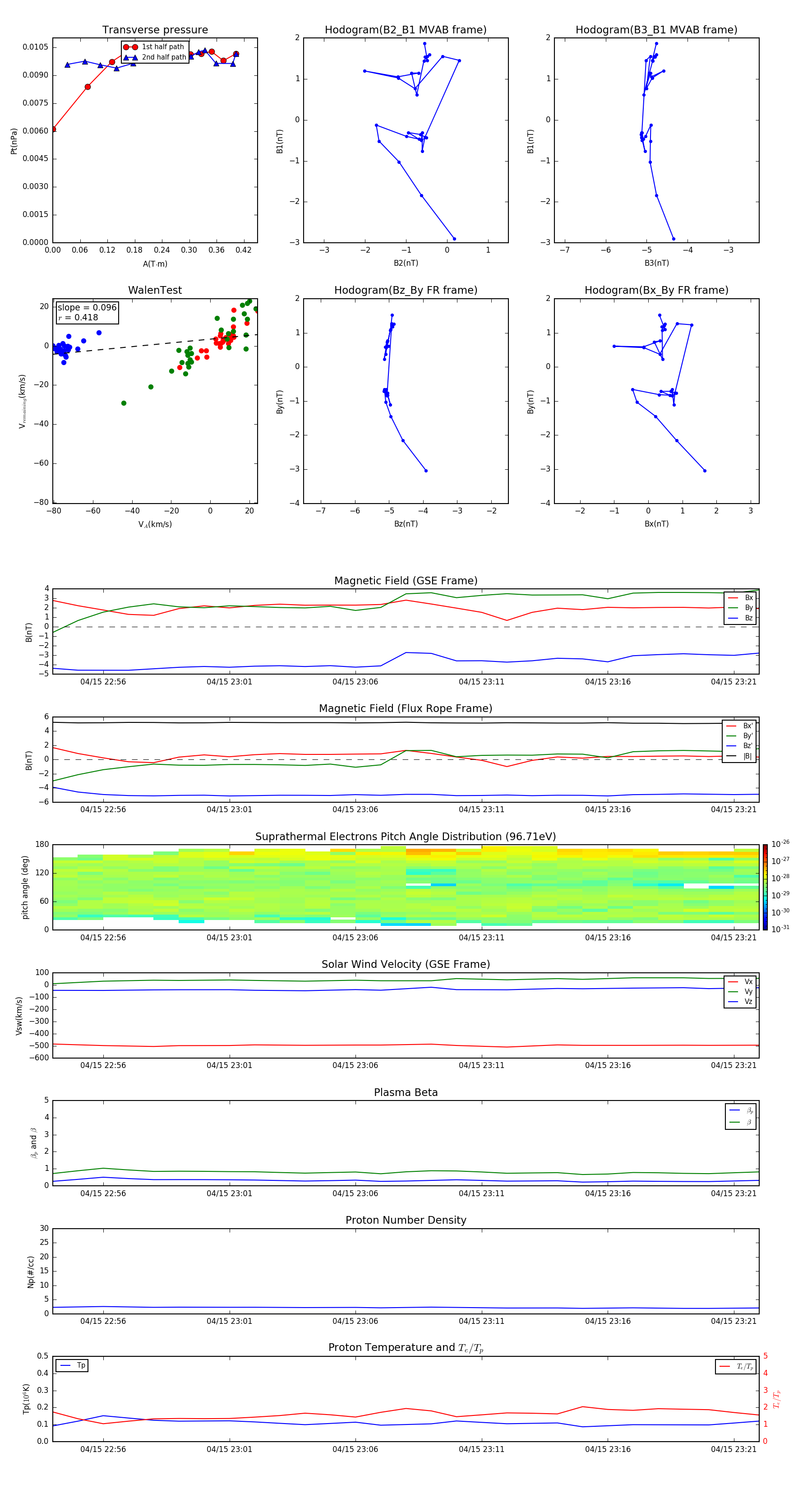812x1489 pixels.
Task: Click the 'B3(nT)' x-axis label
Action: 656,263
